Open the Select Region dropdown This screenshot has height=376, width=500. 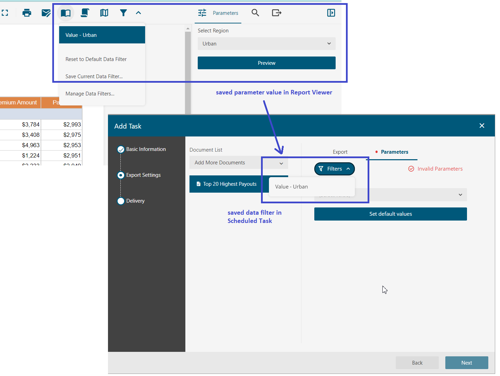pyautogui.click(x=267, y=44)
